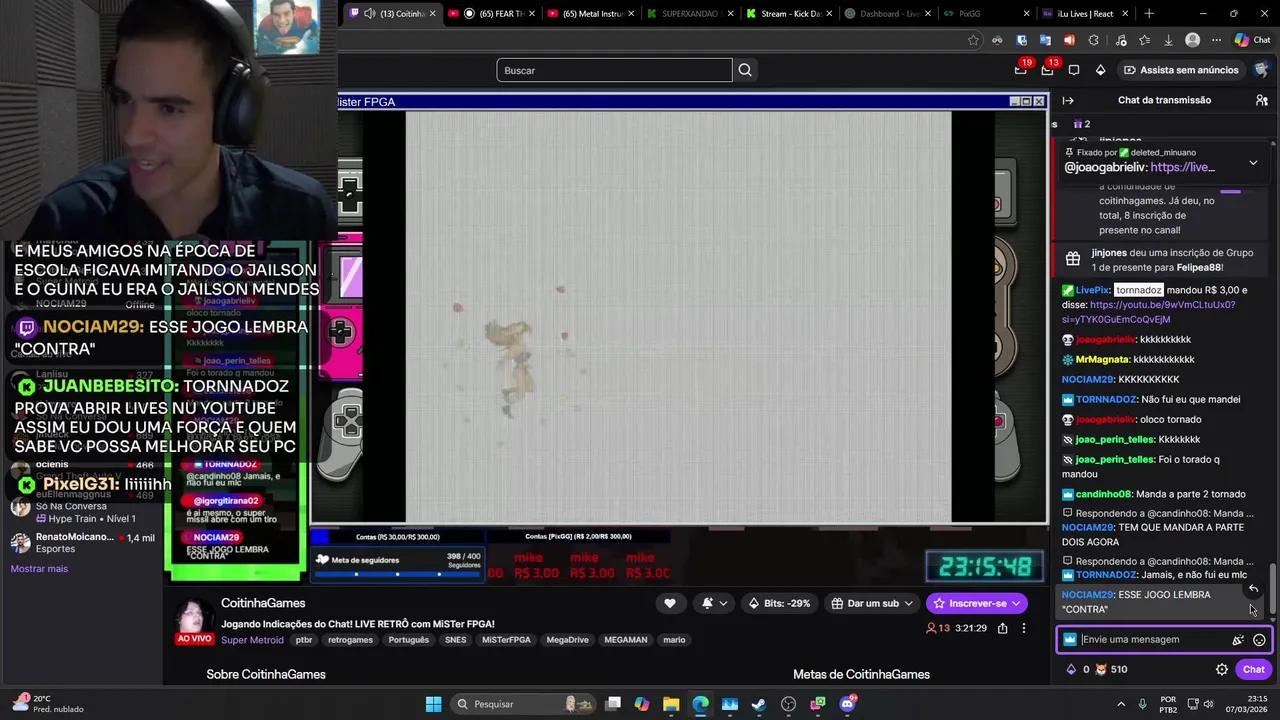1280x720 pixels.
Task: Expand the pinned message chevron
Action: (x=1253, y=162)
